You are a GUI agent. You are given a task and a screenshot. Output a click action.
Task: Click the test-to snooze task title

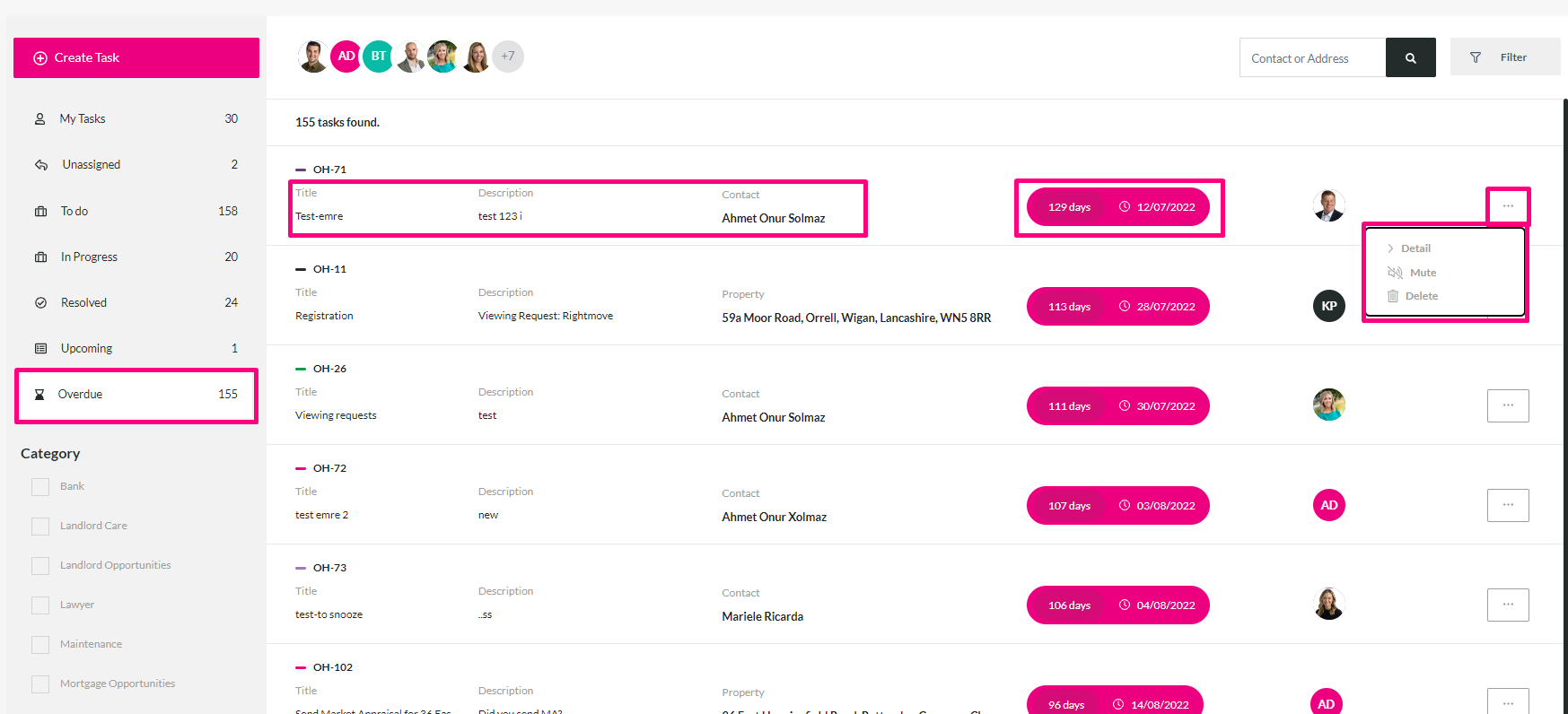(328, 614)
